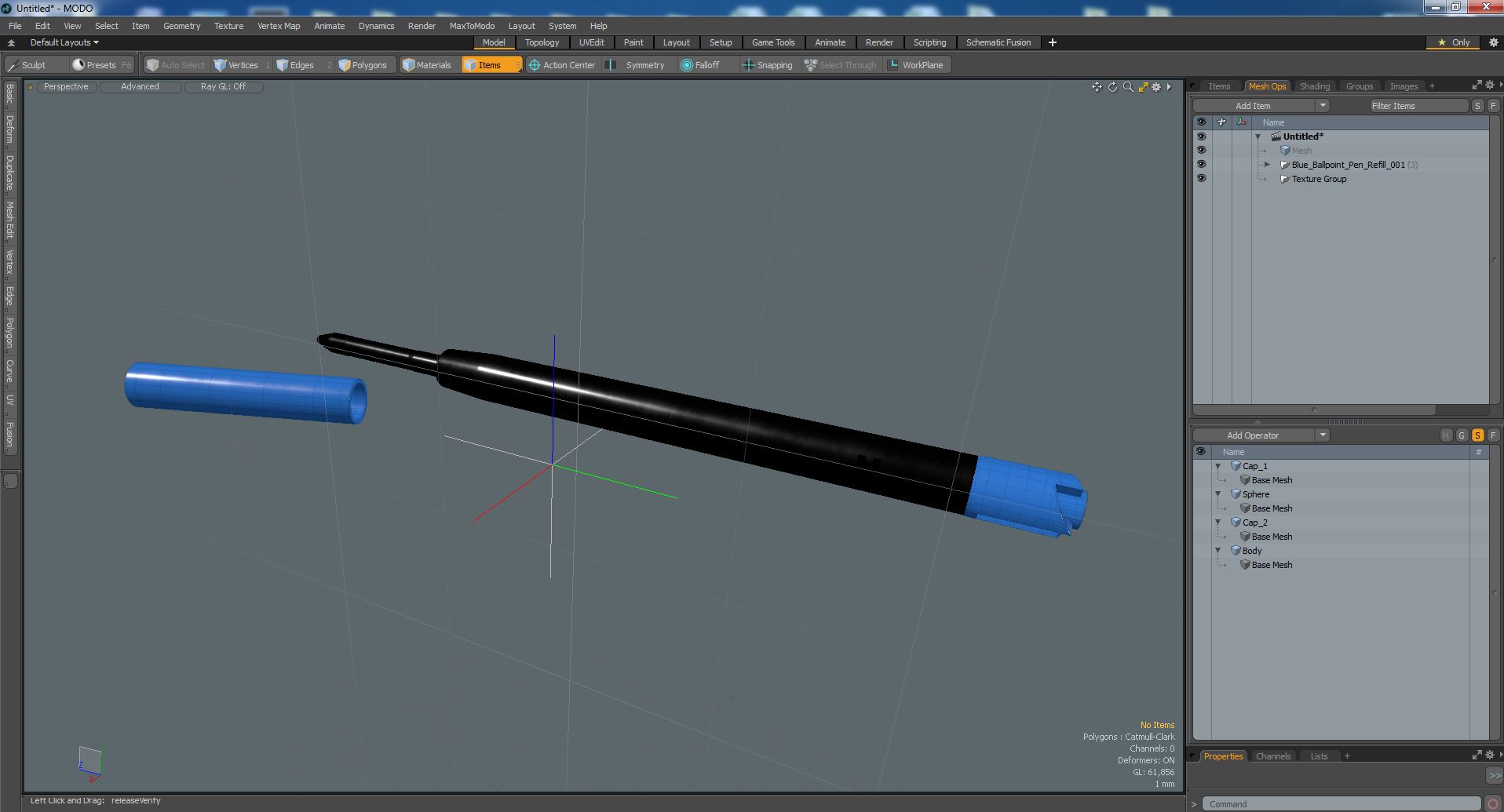This screenshot has width=1504, height=812.
Task: Toggle Auto Select
Action: pyautogui.click(x=176, y=65)
